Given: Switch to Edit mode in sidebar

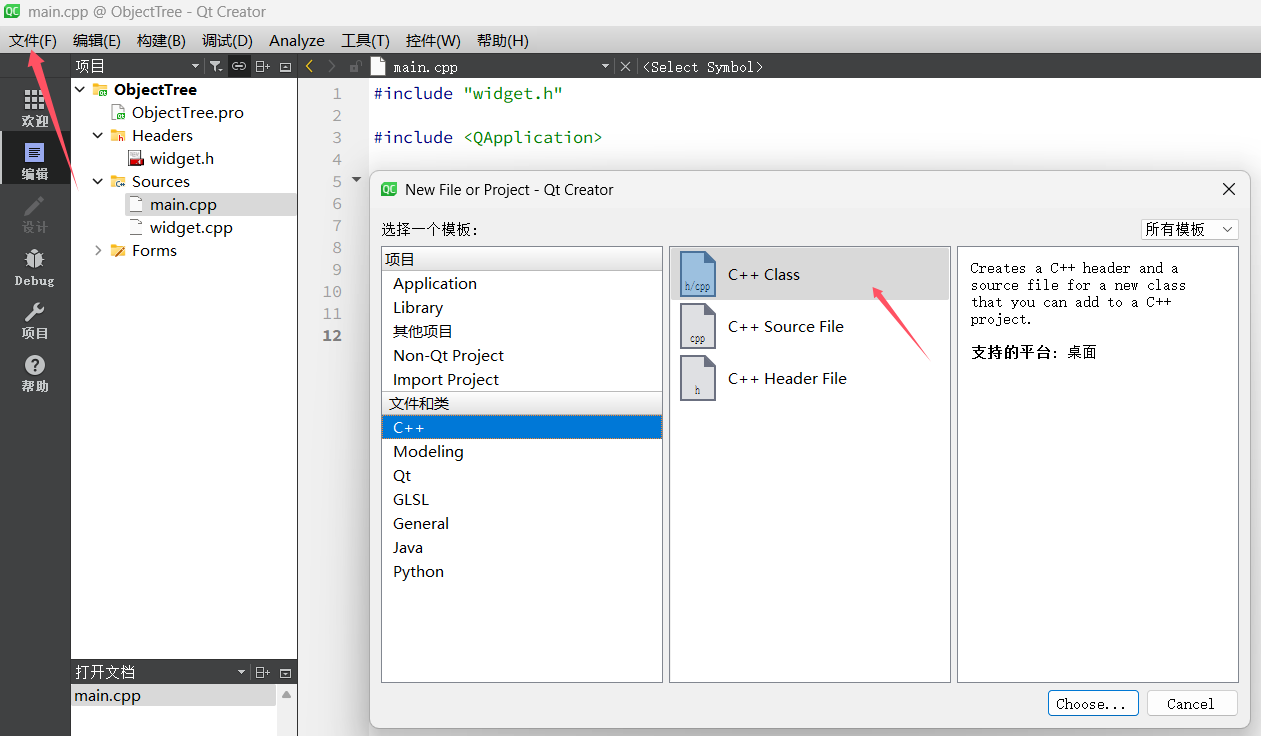Looking at the screenshot, I should click(x=35, y=161).
